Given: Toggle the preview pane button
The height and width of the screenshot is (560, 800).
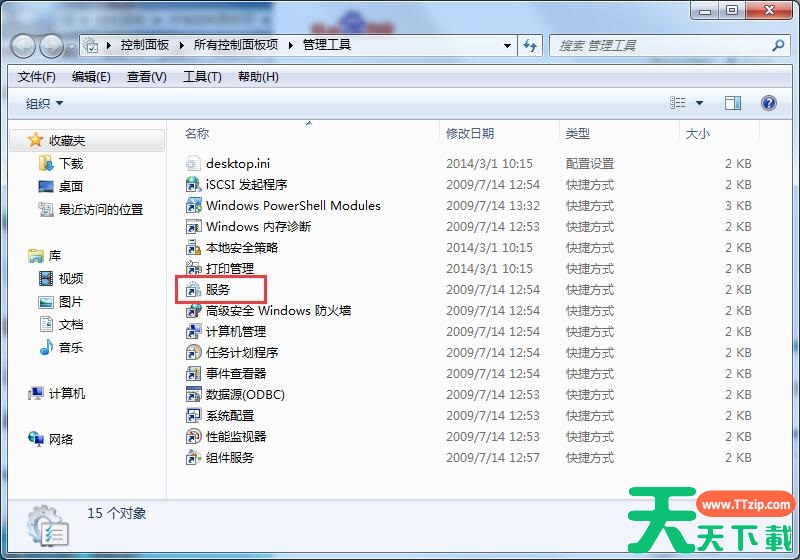Looking at the screenshot, I should [733, 103].
